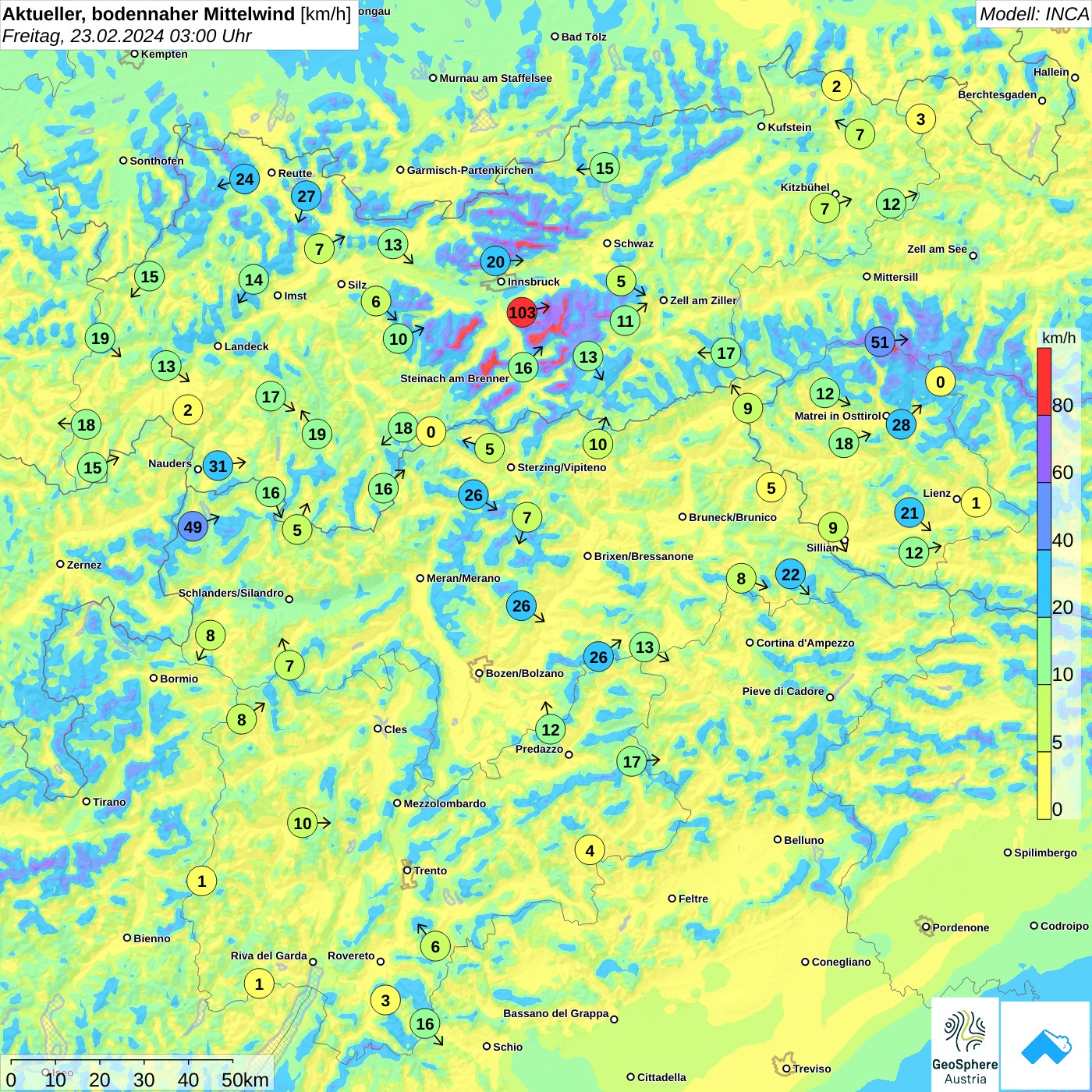The height and width of the screenshot is (1092, 1092).
Task: Click the Bormio town label
Action: (x=179, y=679)
